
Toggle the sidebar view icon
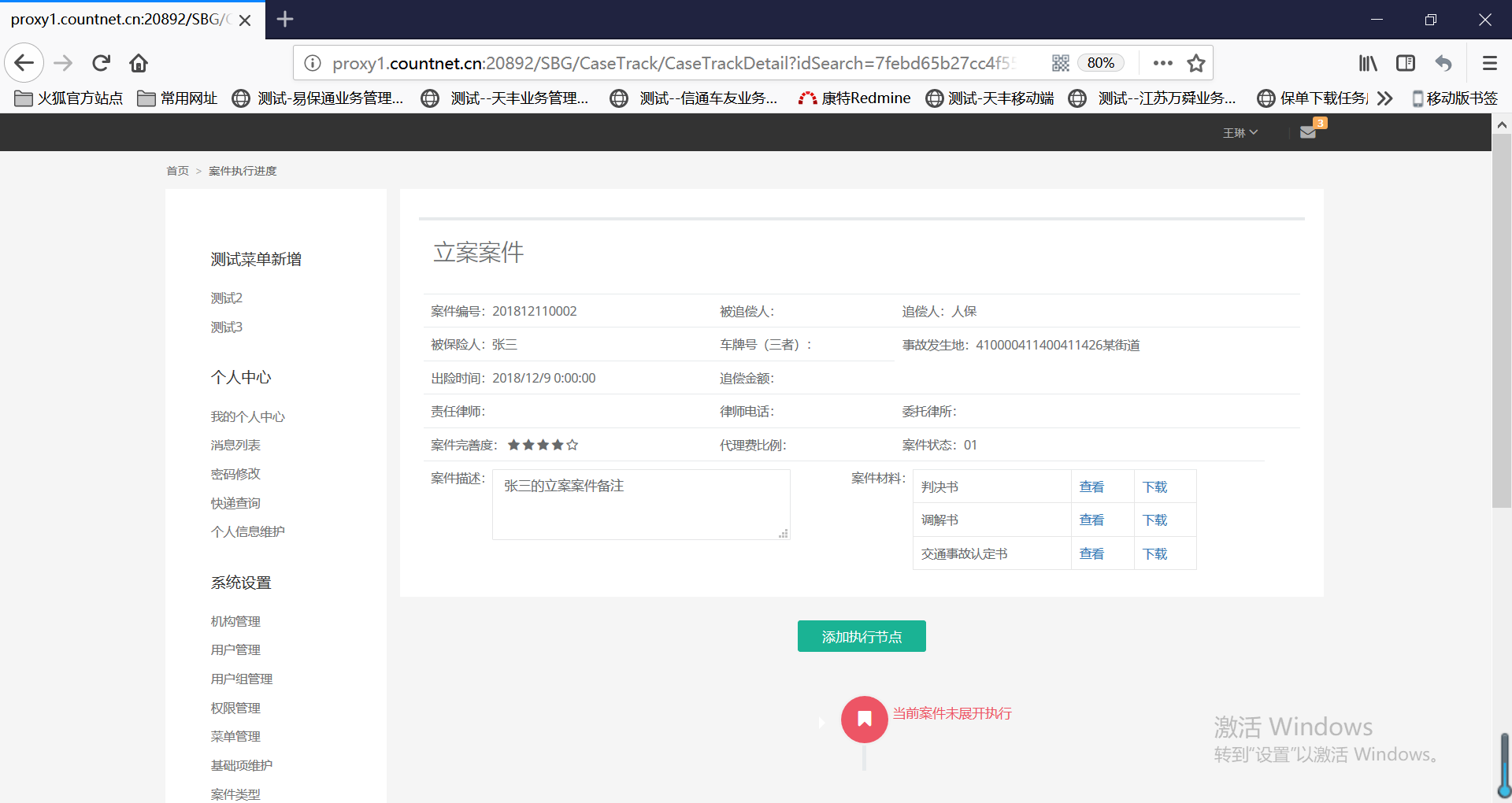(x=1405, y=63)
